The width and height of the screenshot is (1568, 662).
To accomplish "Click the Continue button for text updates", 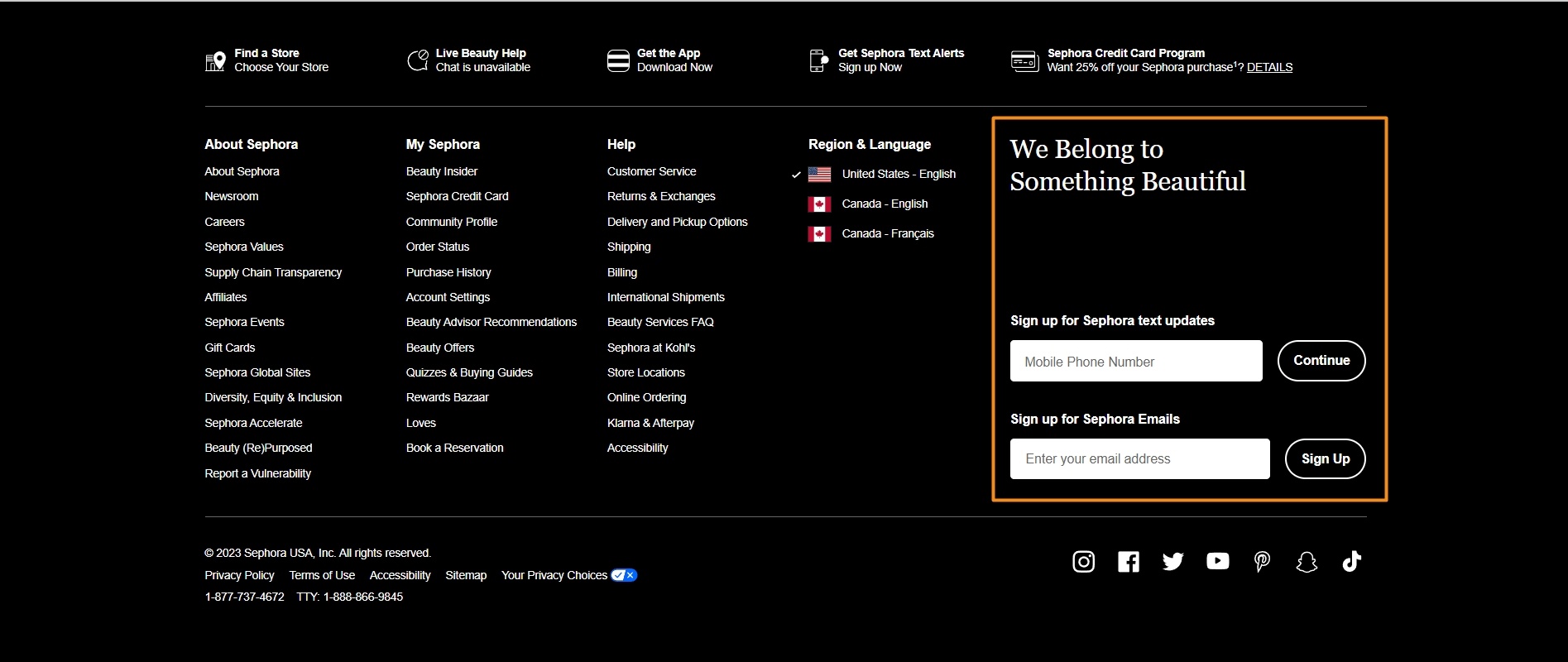I will [x=1321, y=361].
